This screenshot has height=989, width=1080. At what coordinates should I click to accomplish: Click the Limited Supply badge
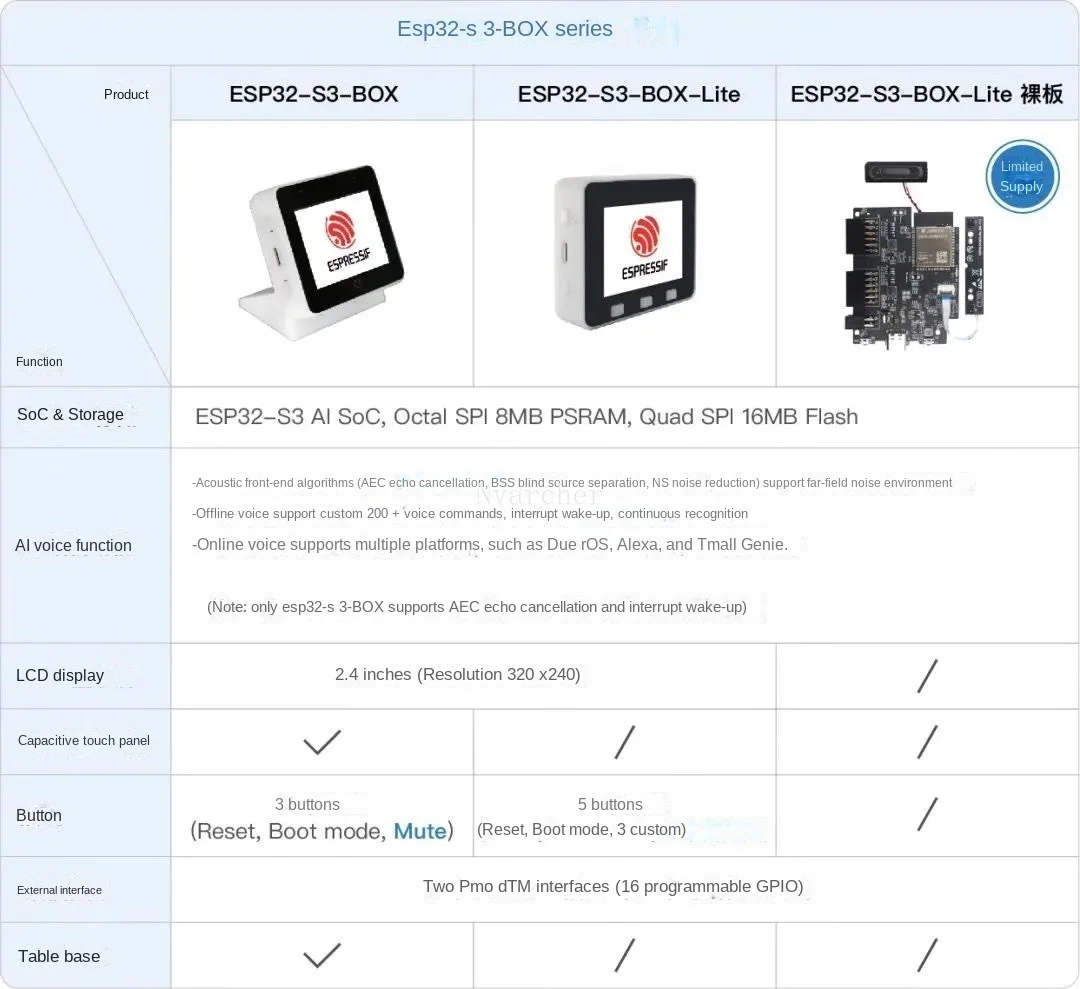point(1021,176)
